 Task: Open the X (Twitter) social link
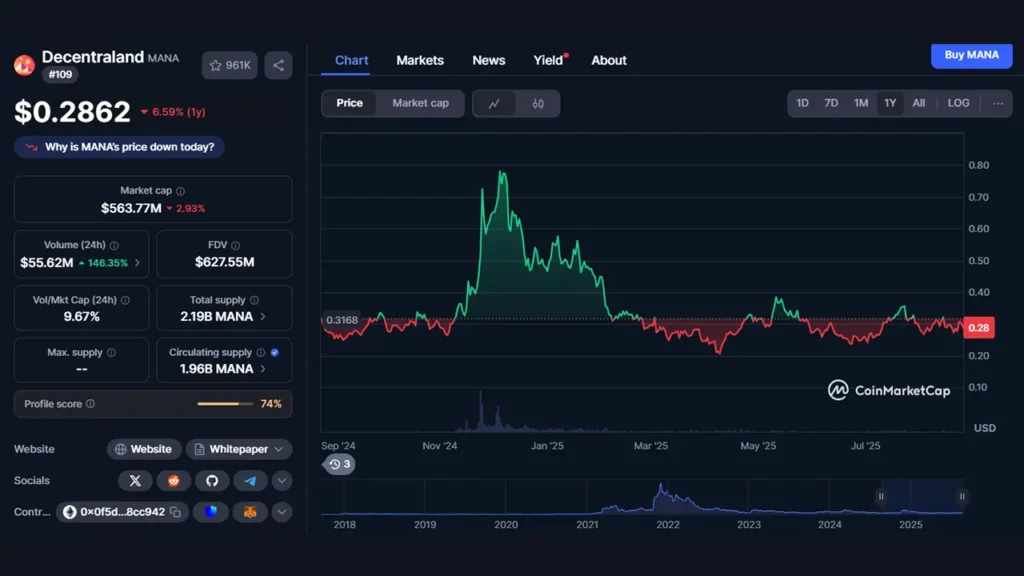click(135, 481)
